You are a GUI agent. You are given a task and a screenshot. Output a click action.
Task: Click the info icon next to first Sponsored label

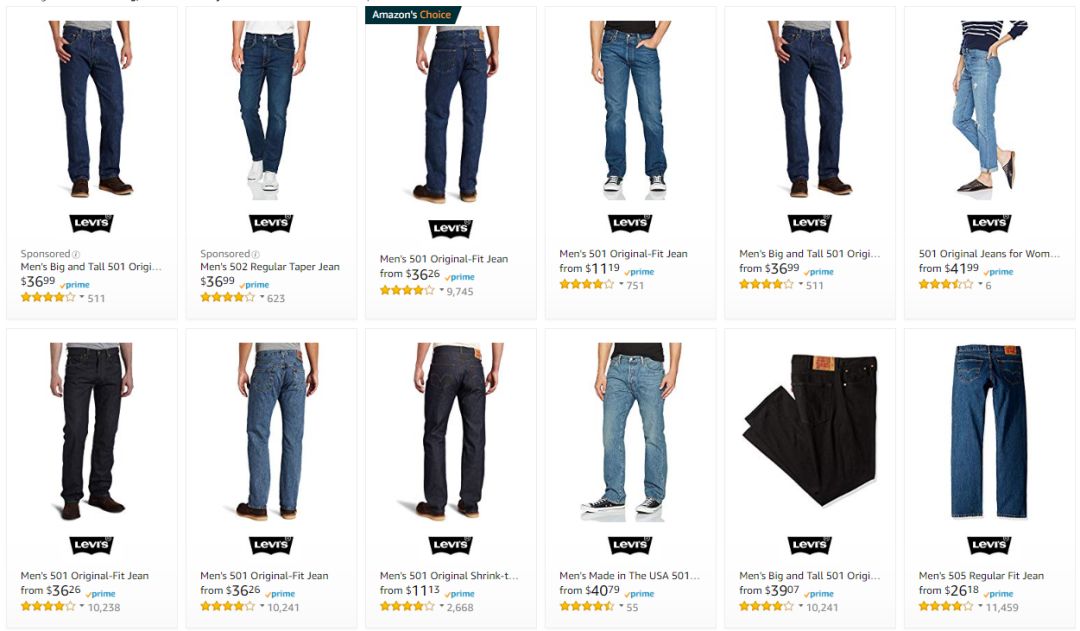[x=76, y=254]
